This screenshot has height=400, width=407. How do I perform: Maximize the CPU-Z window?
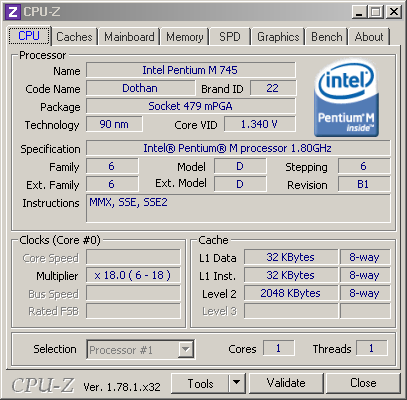376,12
